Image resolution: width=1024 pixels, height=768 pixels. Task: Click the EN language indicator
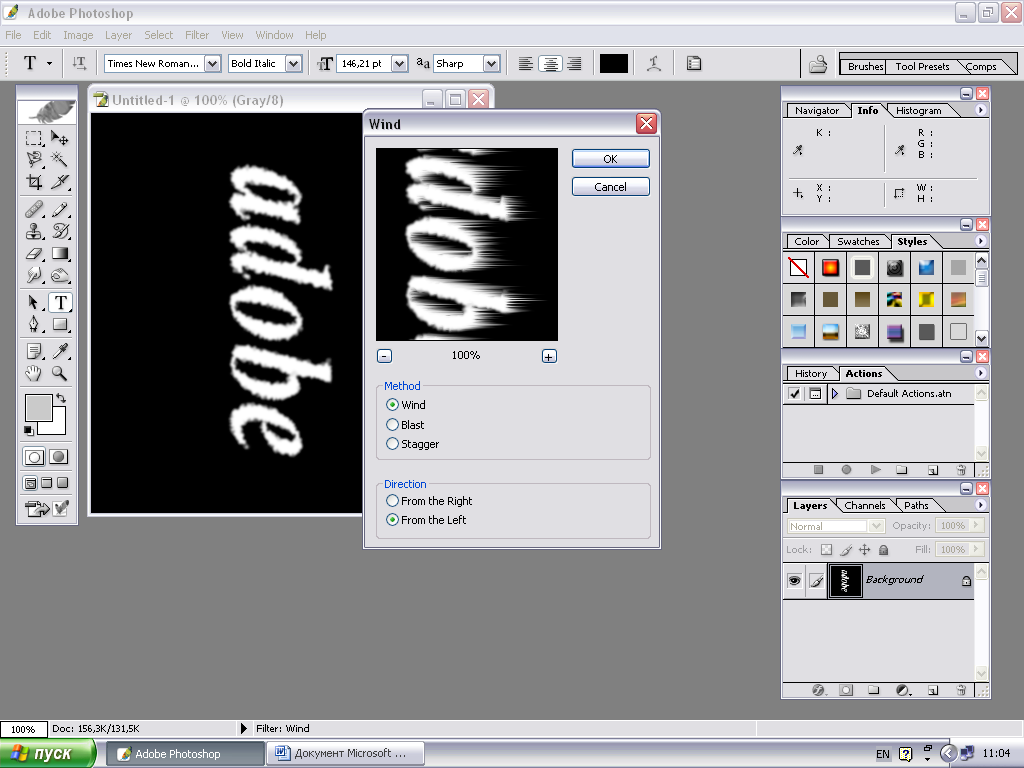coord(882,754)
